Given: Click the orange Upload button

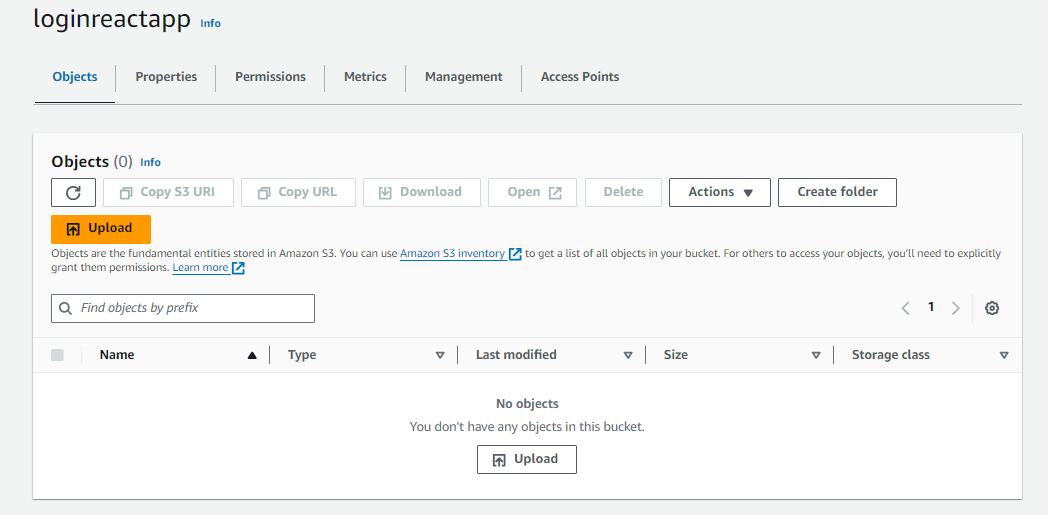Looking at the screenshot, I should click(x=101, y=229).
